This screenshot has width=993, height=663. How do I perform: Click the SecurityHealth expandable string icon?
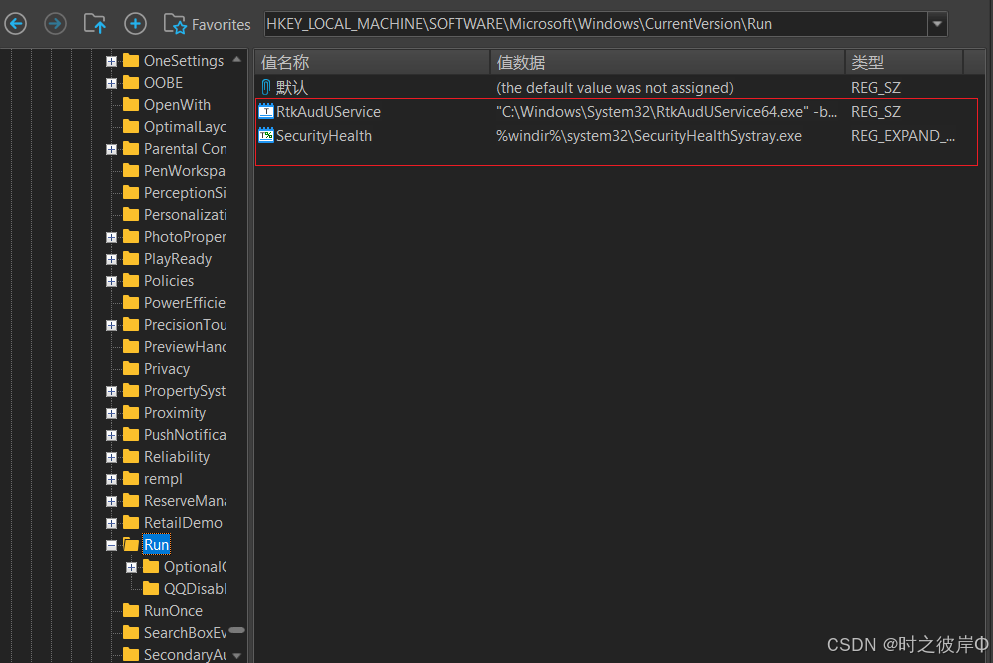(266, 136)
